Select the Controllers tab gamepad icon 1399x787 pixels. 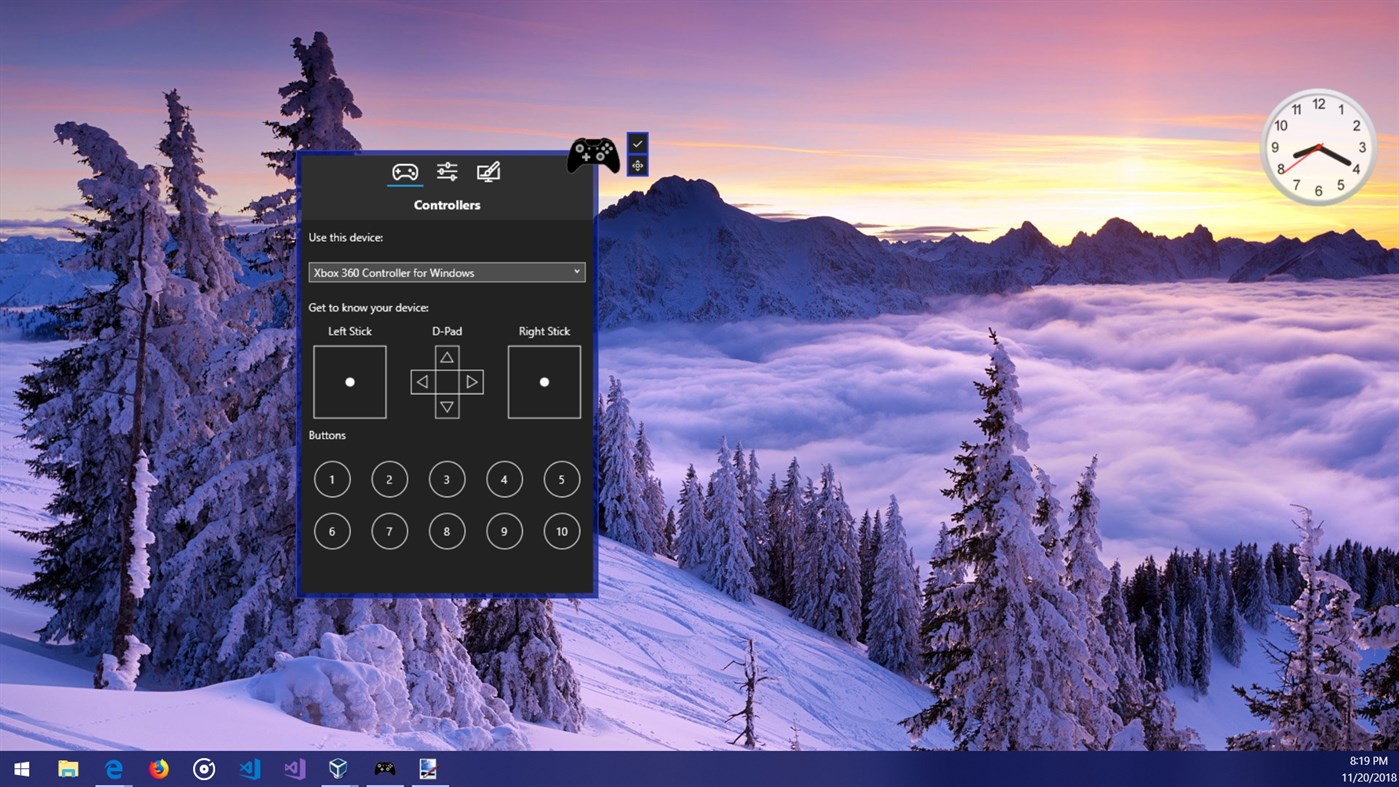[404, 170]
